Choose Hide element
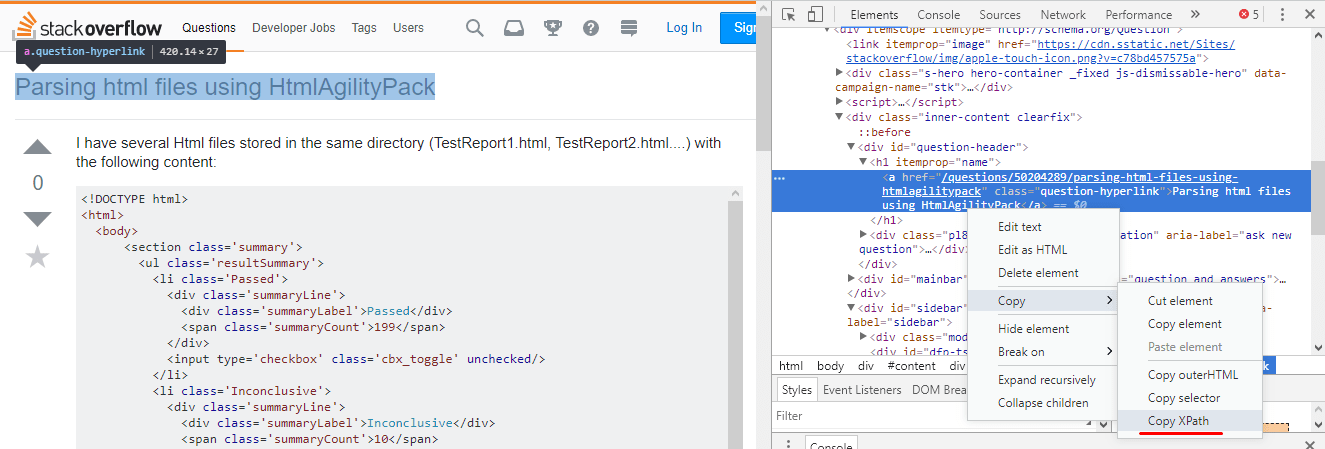Image resolution: width=1325 pixels, height=449 pixels. 1033,329
